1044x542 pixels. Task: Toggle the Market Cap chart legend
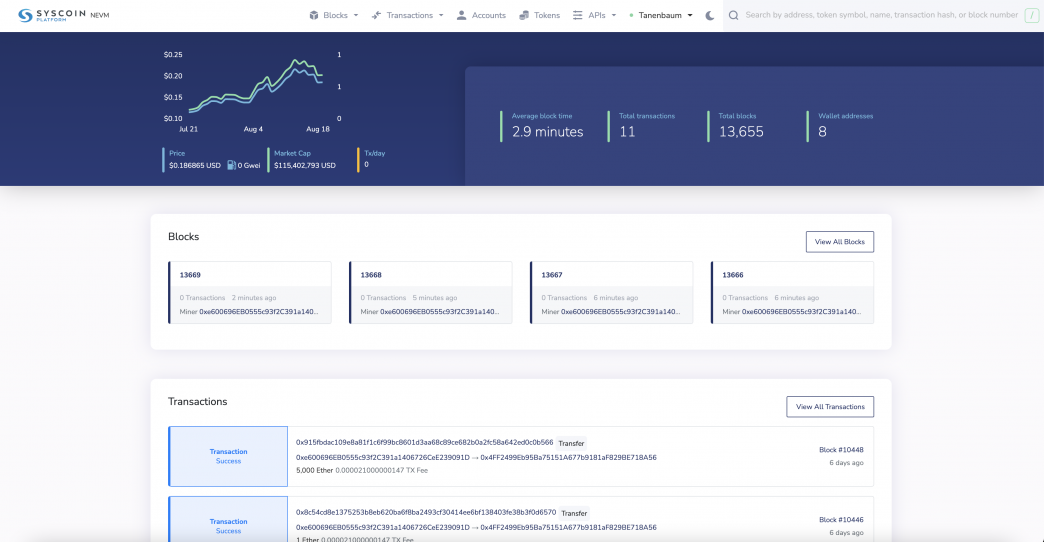pos(292,153)
